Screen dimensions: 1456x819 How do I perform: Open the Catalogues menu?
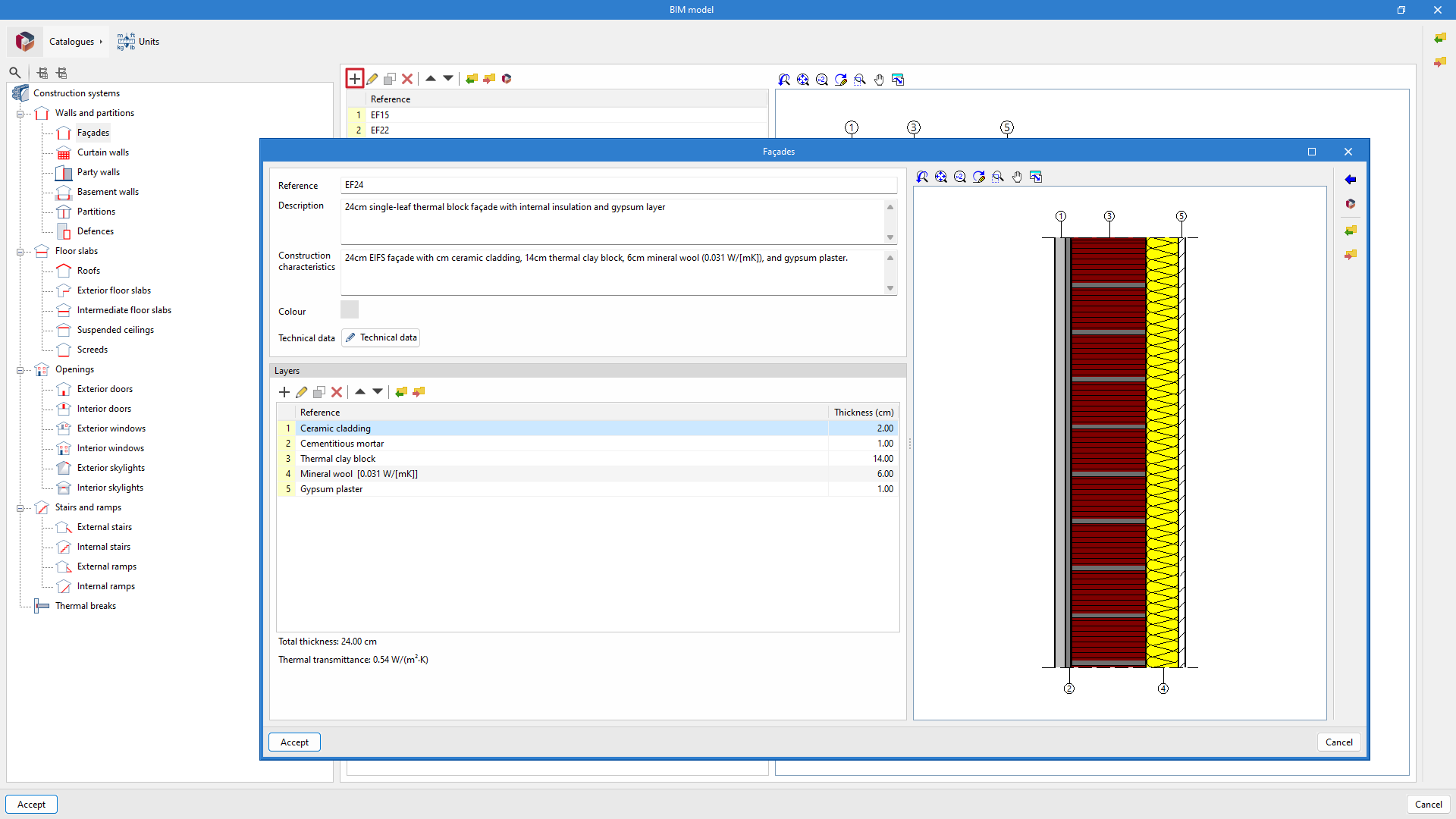click(74, 42)
